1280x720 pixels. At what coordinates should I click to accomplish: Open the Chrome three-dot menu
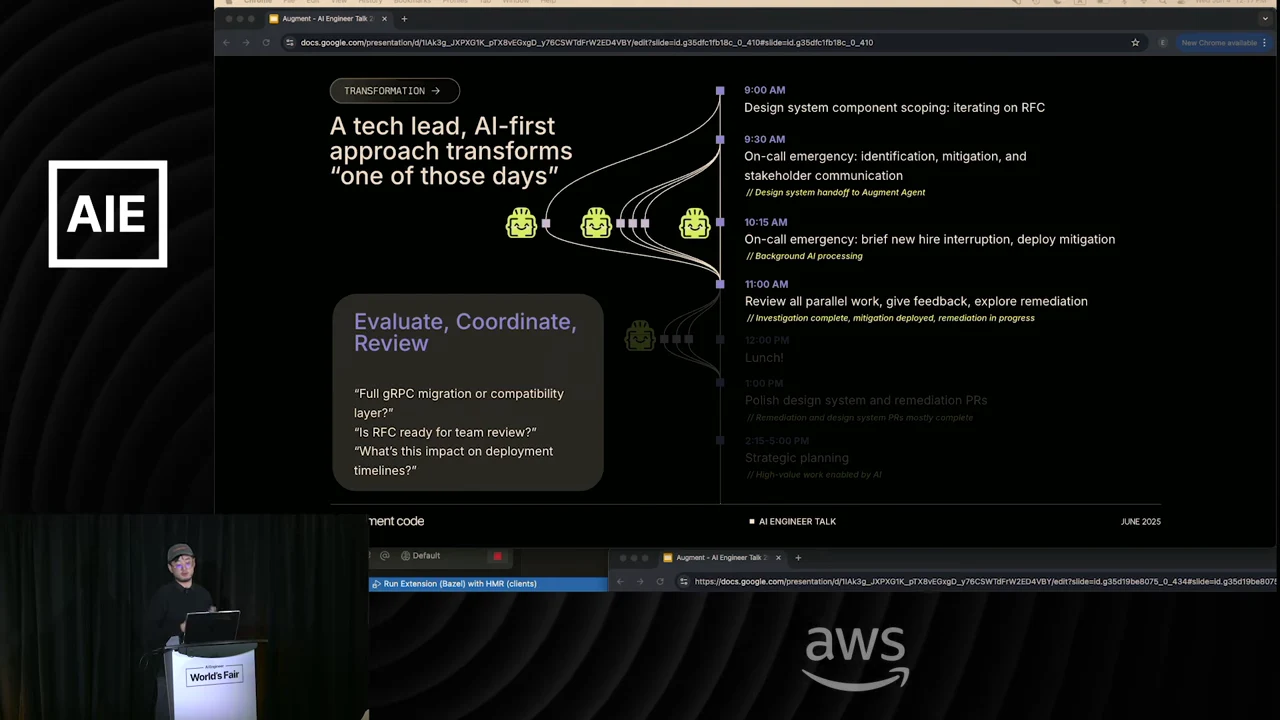click(1264, 42)
